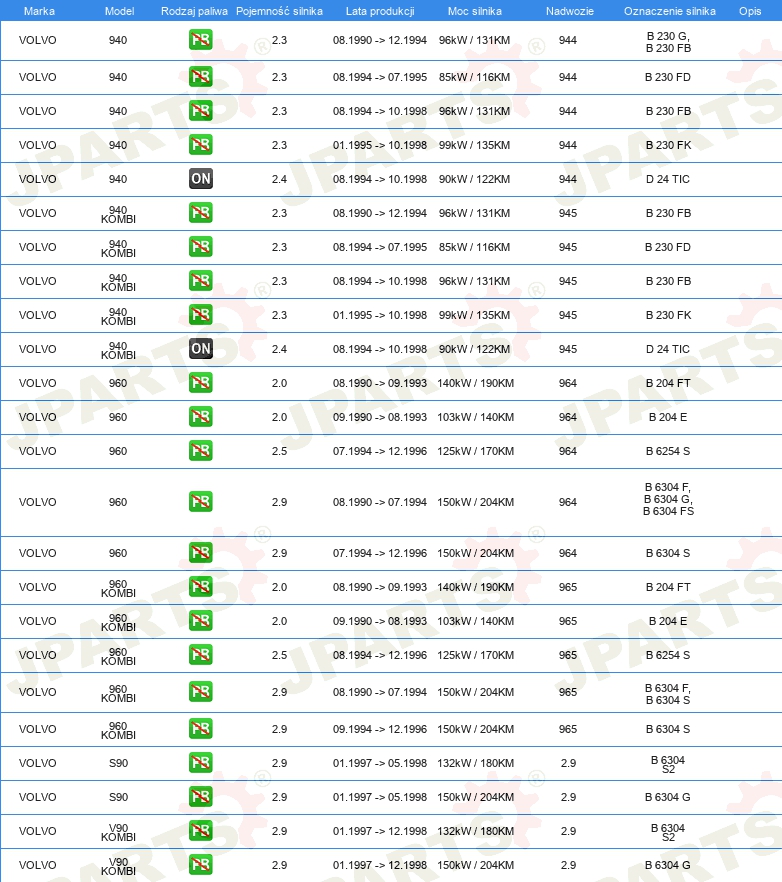
Task: Click the petrol icon in the S90 132kW row
Action: click(x=201, y=763)
